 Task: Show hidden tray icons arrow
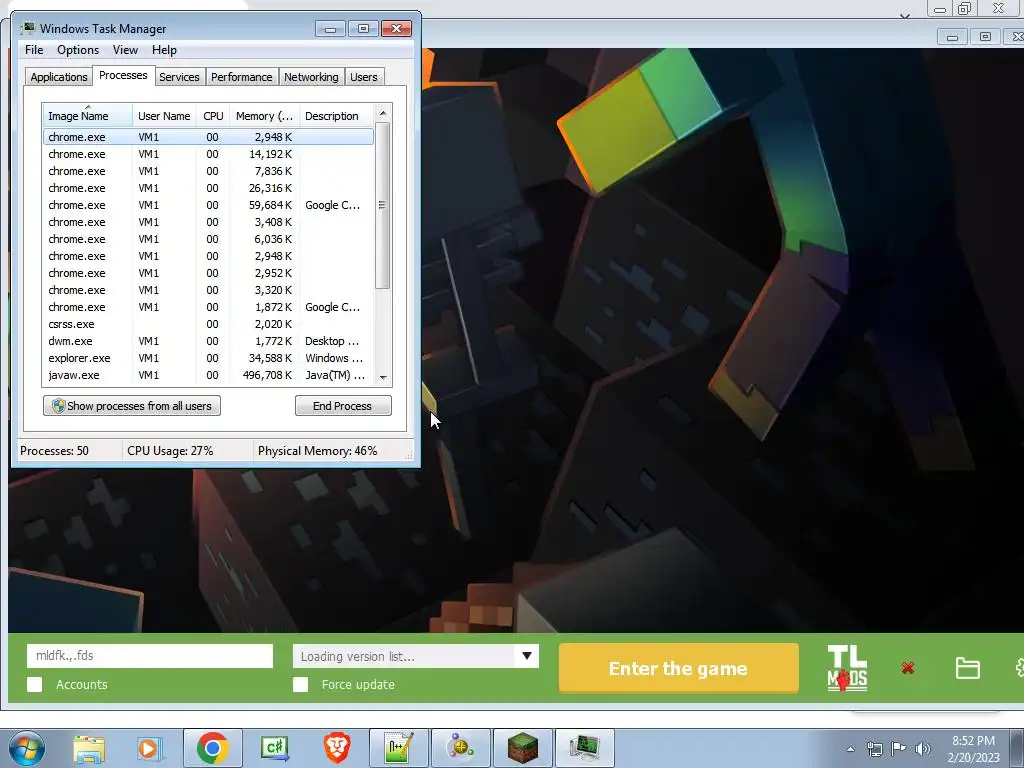(x=850, y=749)
